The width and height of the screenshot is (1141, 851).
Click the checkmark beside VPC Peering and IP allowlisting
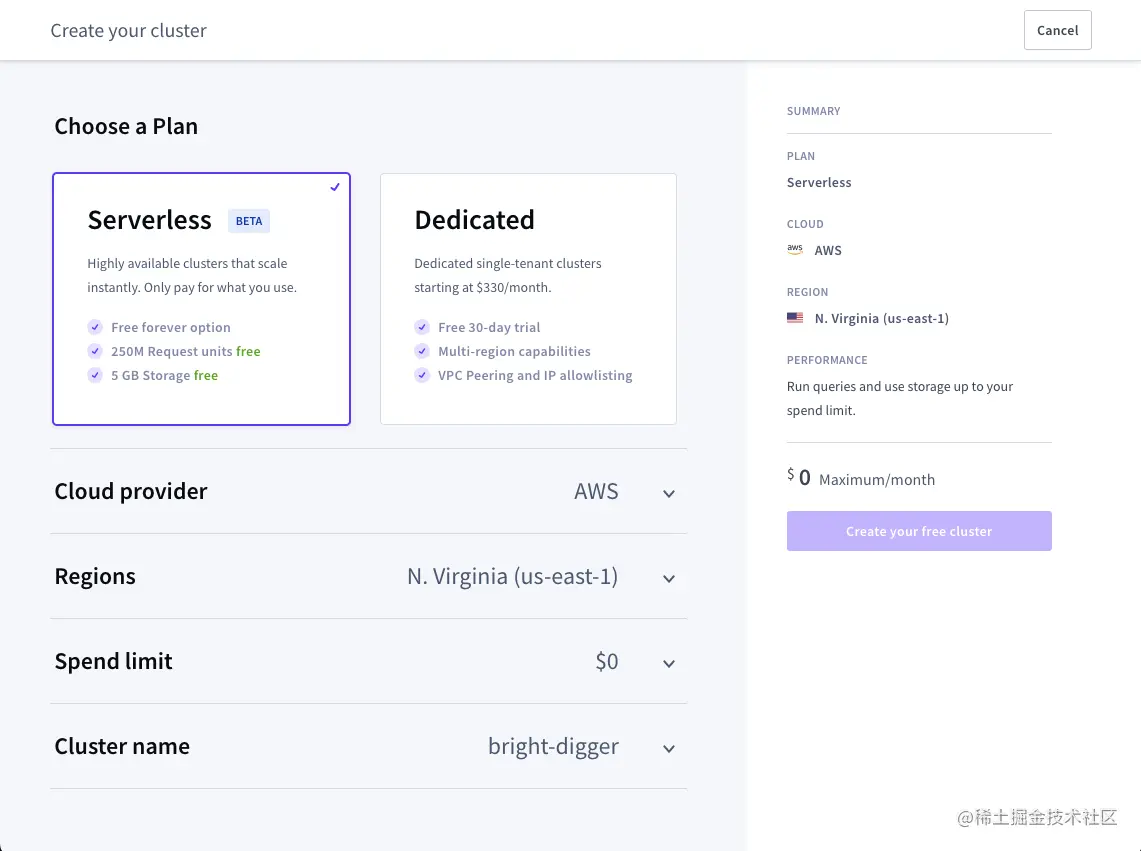[x=422, y=375]
